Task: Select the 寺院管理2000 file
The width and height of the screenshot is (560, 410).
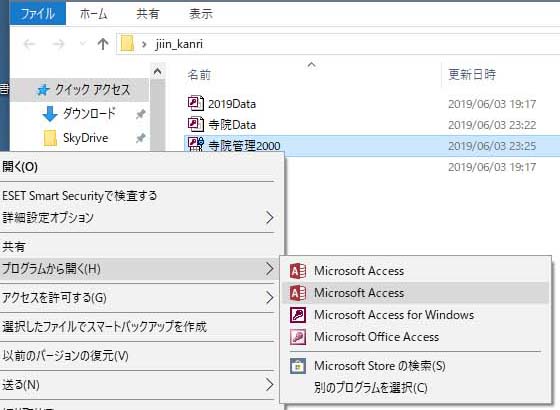Action: coord(244,146)
